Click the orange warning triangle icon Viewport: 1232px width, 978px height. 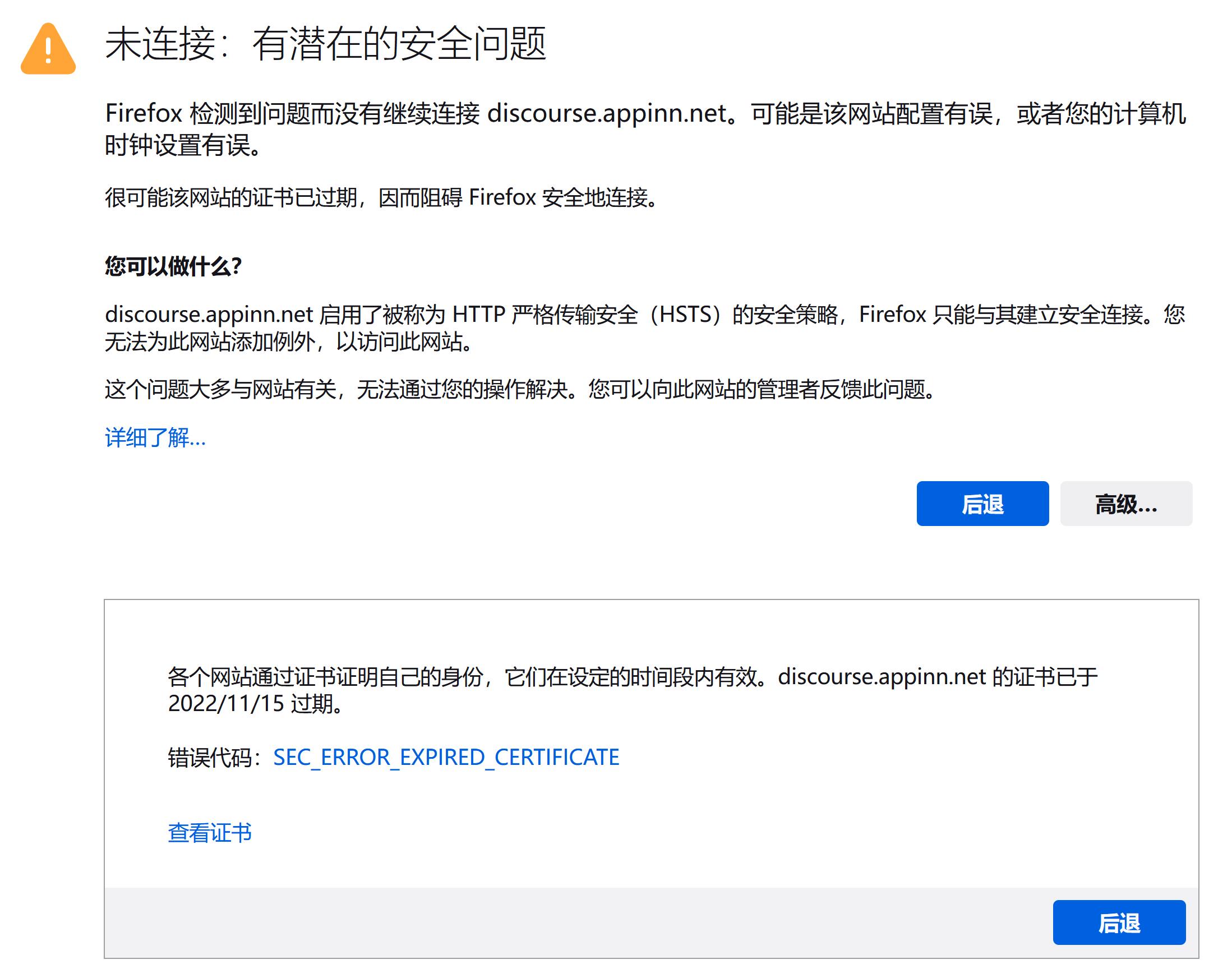48,50
